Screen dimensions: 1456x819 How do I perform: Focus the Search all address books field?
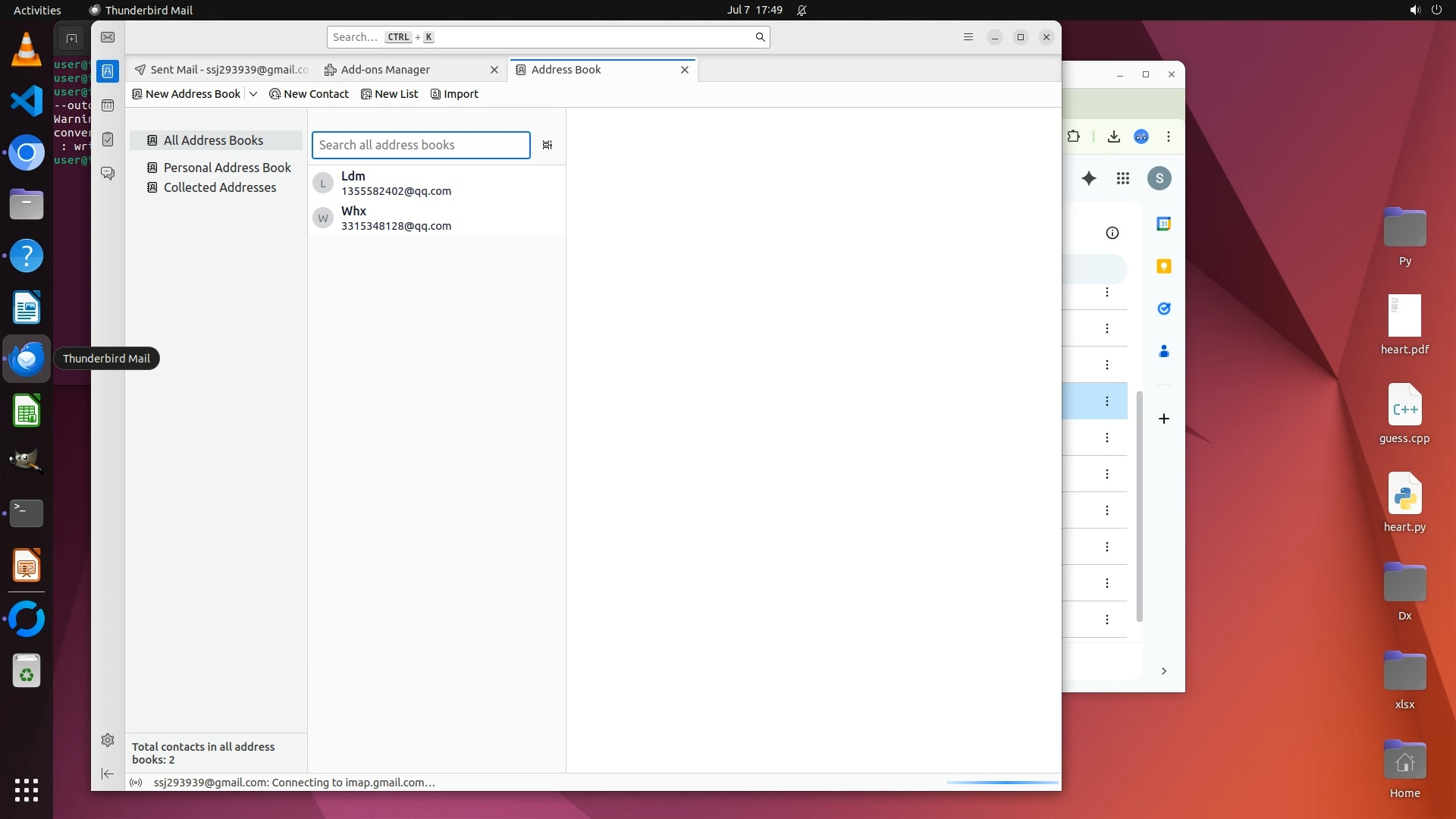421,145
